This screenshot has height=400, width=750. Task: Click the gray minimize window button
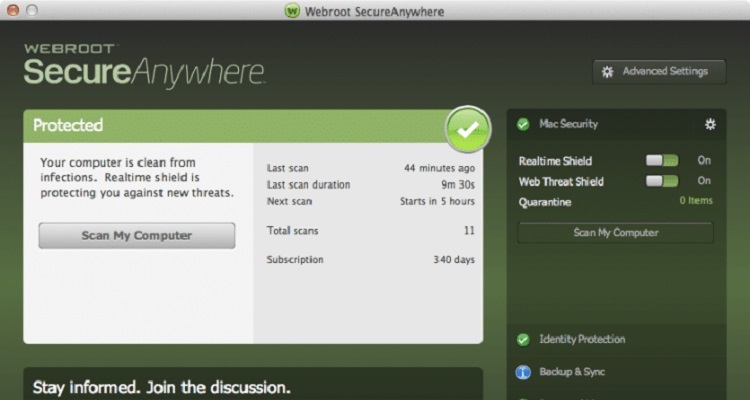tap(32, 10)
